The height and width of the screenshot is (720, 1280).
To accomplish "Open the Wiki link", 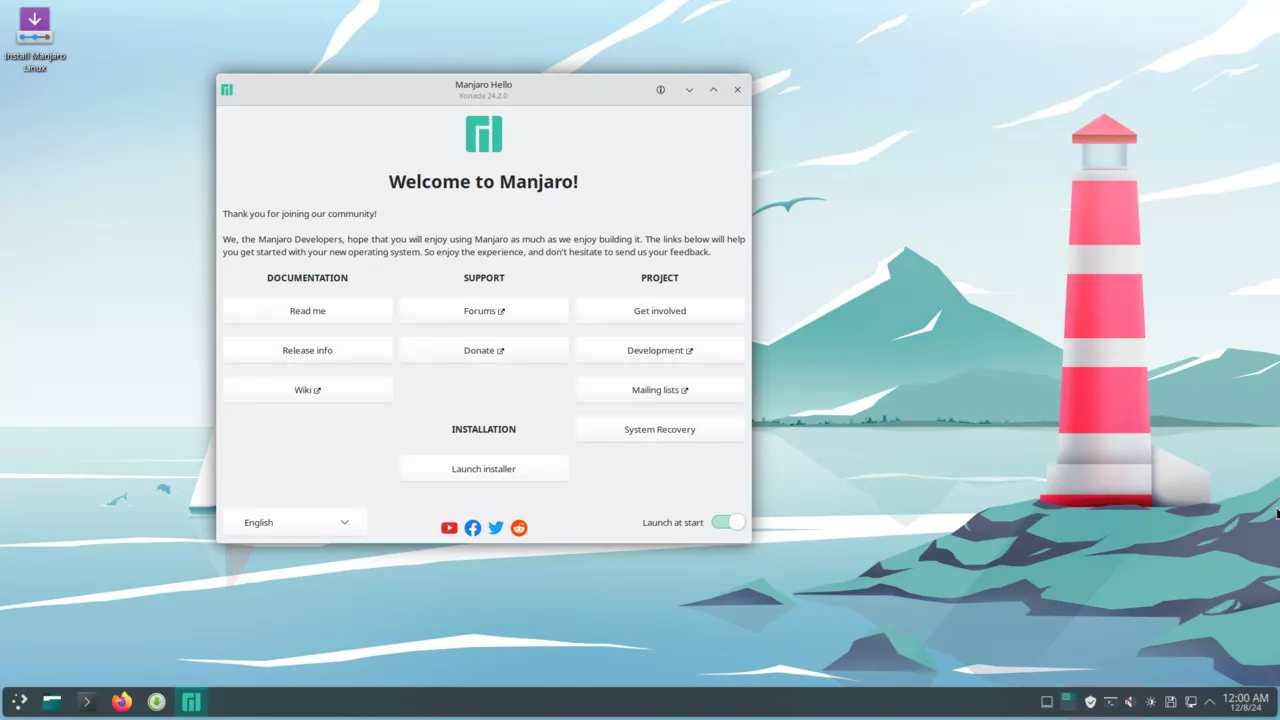I will pyautogui.click(x=307, y=390).
